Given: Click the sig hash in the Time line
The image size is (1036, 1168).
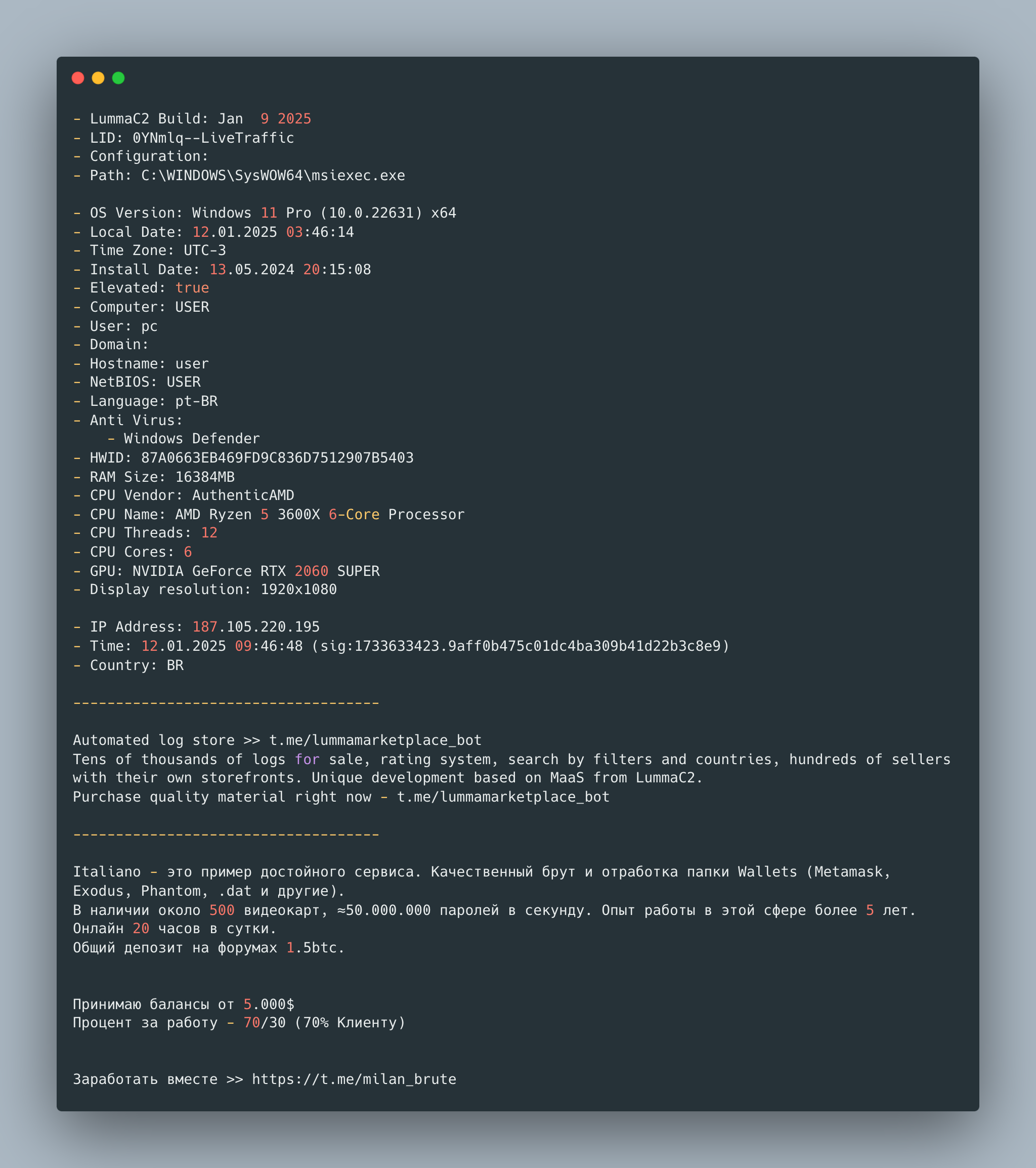Looking at the screenshot, I should [x=521, y=646].
